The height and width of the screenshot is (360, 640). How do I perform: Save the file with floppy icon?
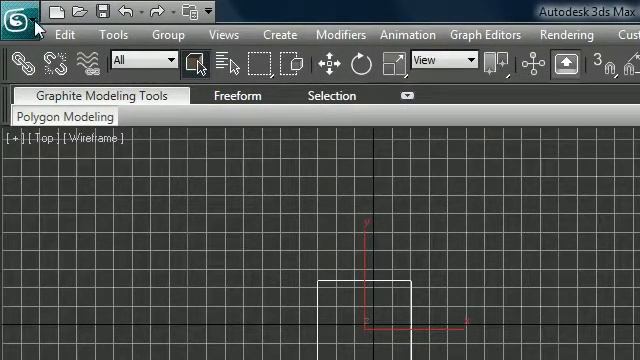coord(103,11)
